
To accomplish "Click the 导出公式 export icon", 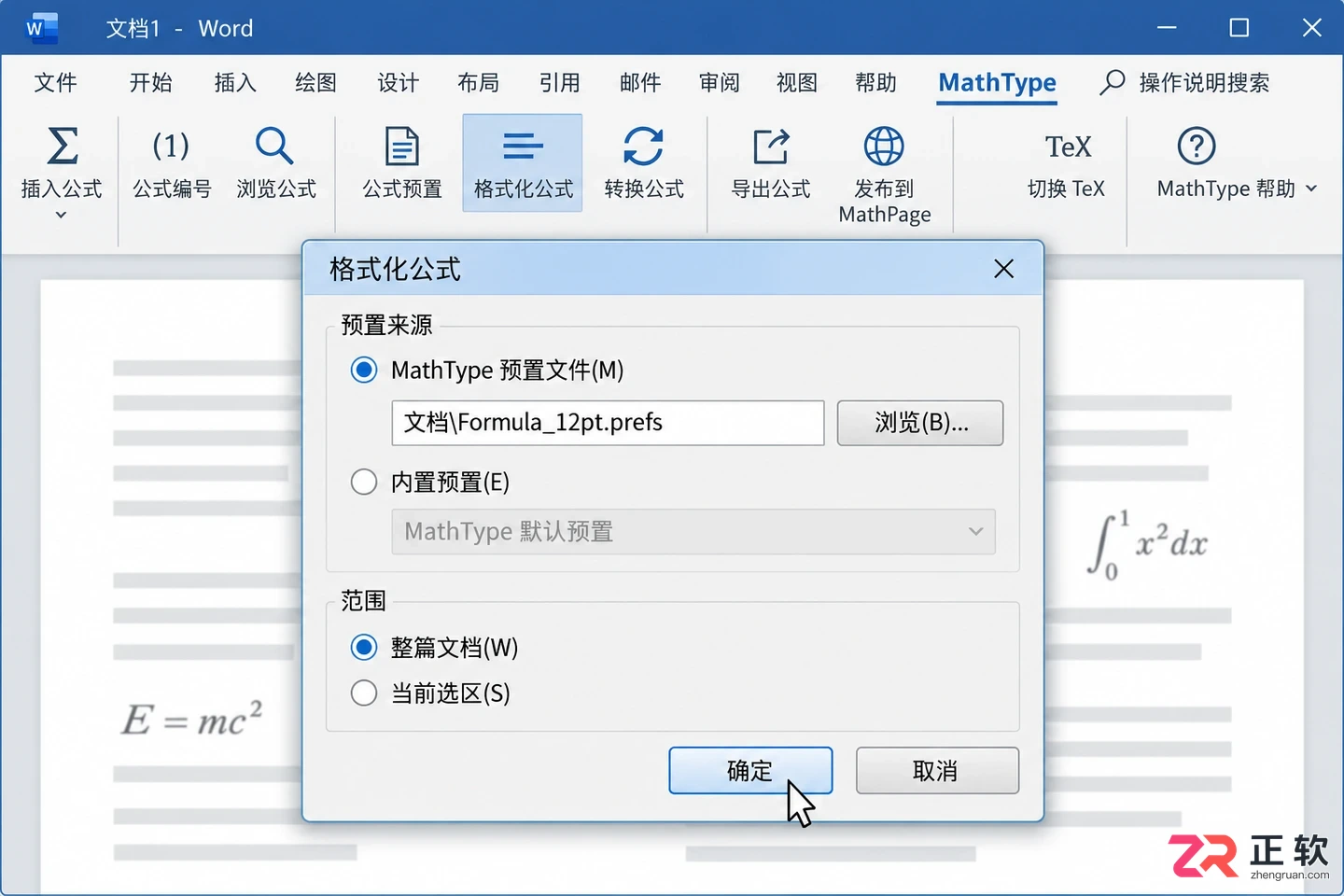I will coord(771,147).
